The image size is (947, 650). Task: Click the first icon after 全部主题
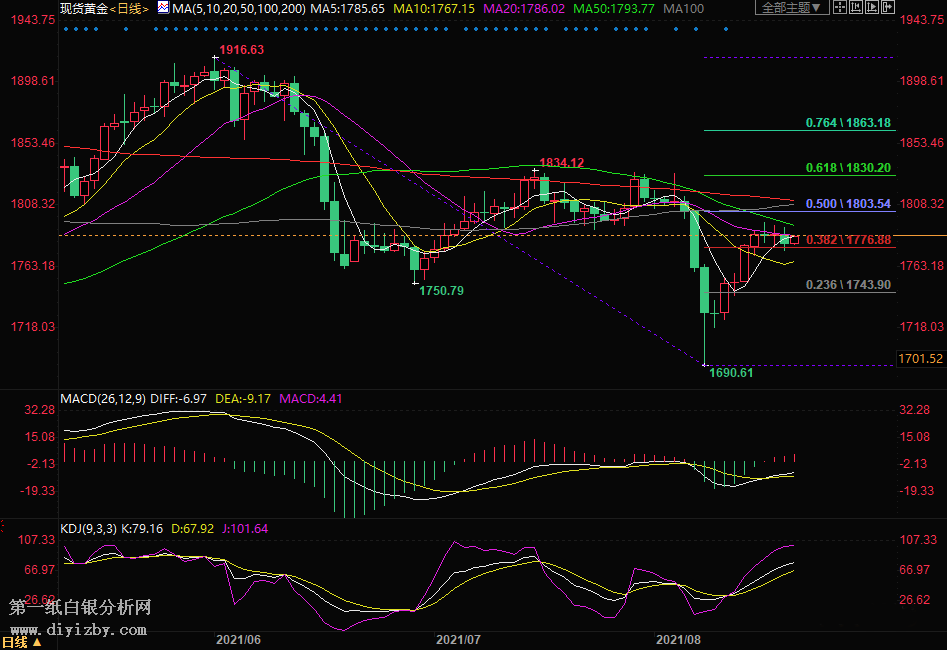[841, 8]
